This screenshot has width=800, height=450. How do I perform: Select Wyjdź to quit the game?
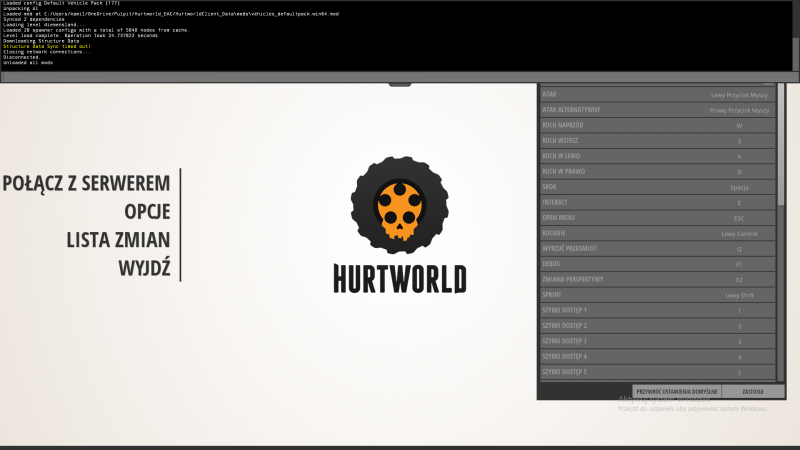(144, 268)
